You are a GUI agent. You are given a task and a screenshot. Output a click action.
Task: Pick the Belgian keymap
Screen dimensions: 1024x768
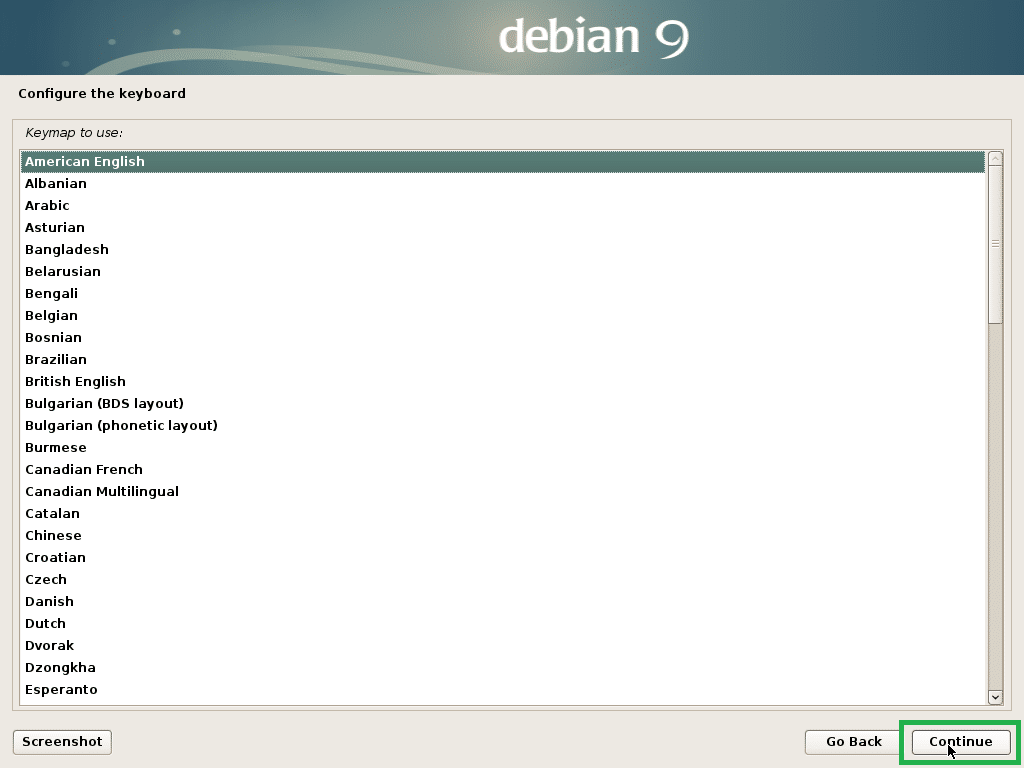(502, 315)
